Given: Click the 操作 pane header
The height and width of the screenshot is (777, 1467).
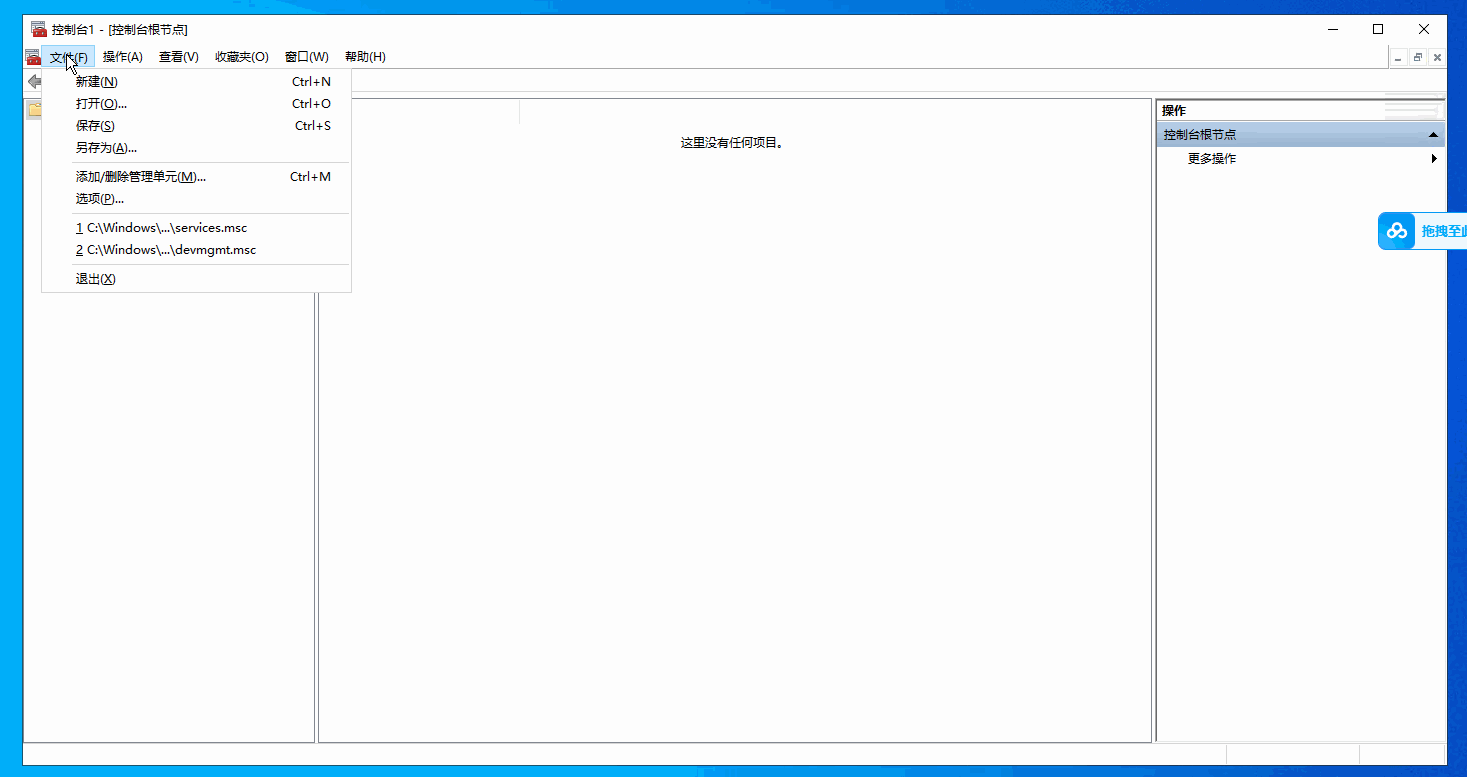Looking at the screenshot, I should [1300, 110].
